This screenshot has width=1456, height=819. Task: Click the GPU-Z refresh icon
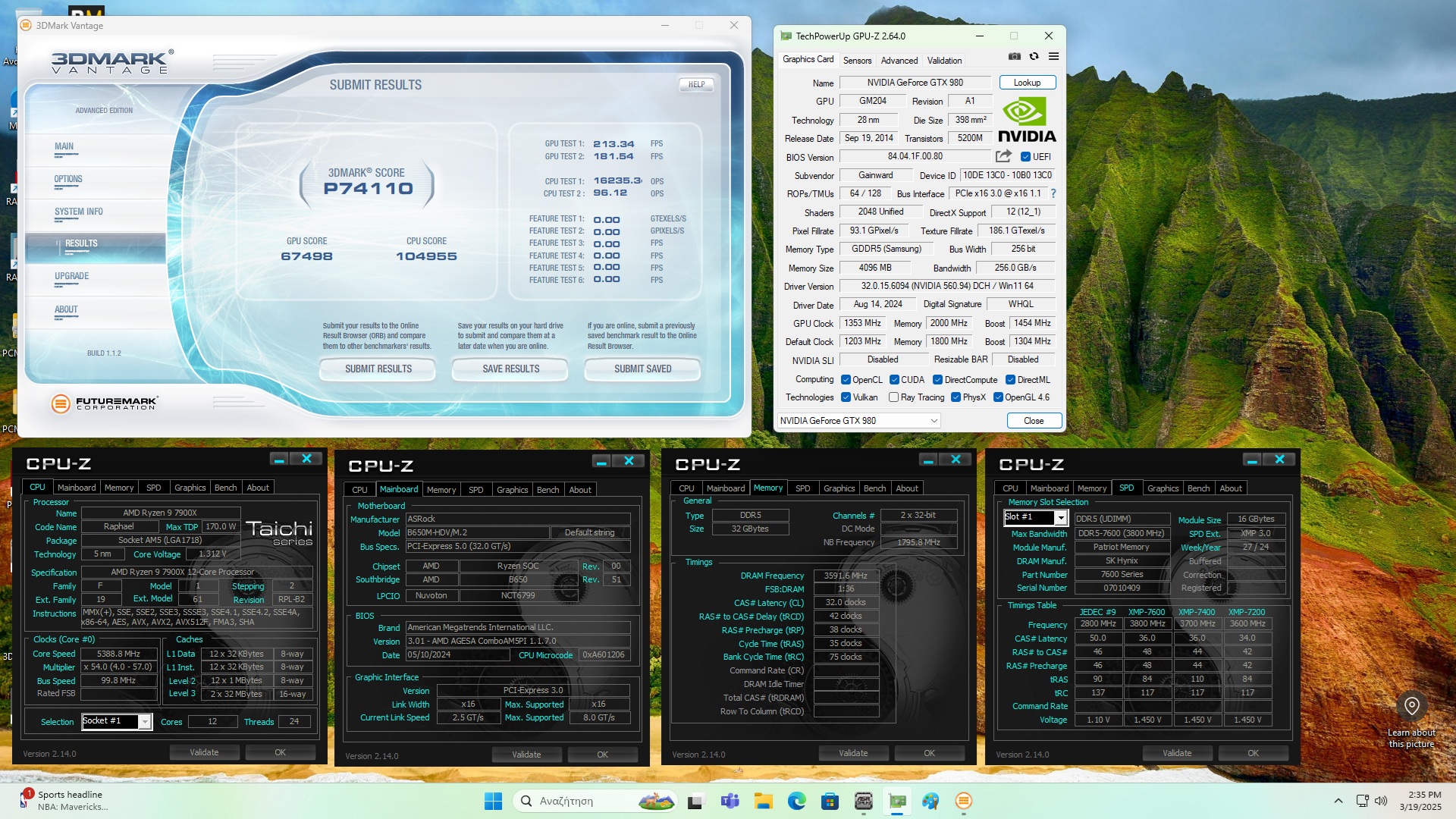point(1034,57)
